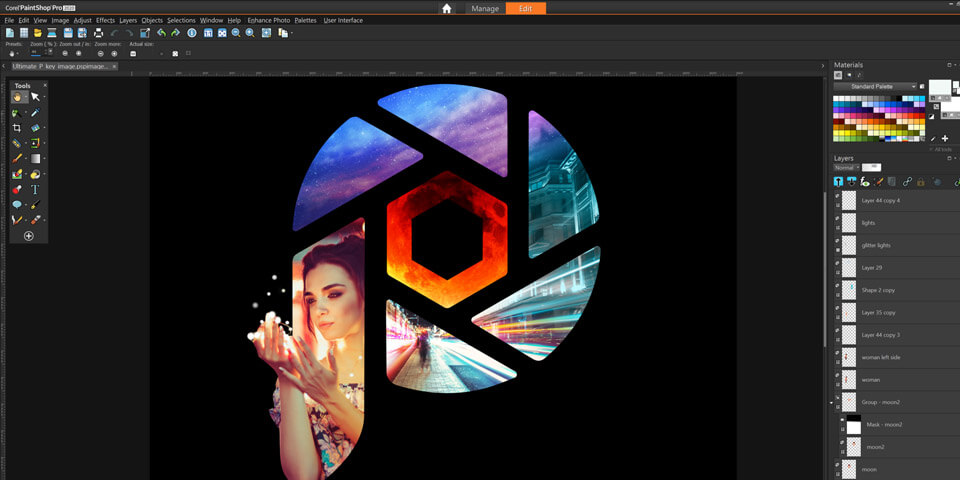Open the Standard Palette dropdown

[876, 86]
